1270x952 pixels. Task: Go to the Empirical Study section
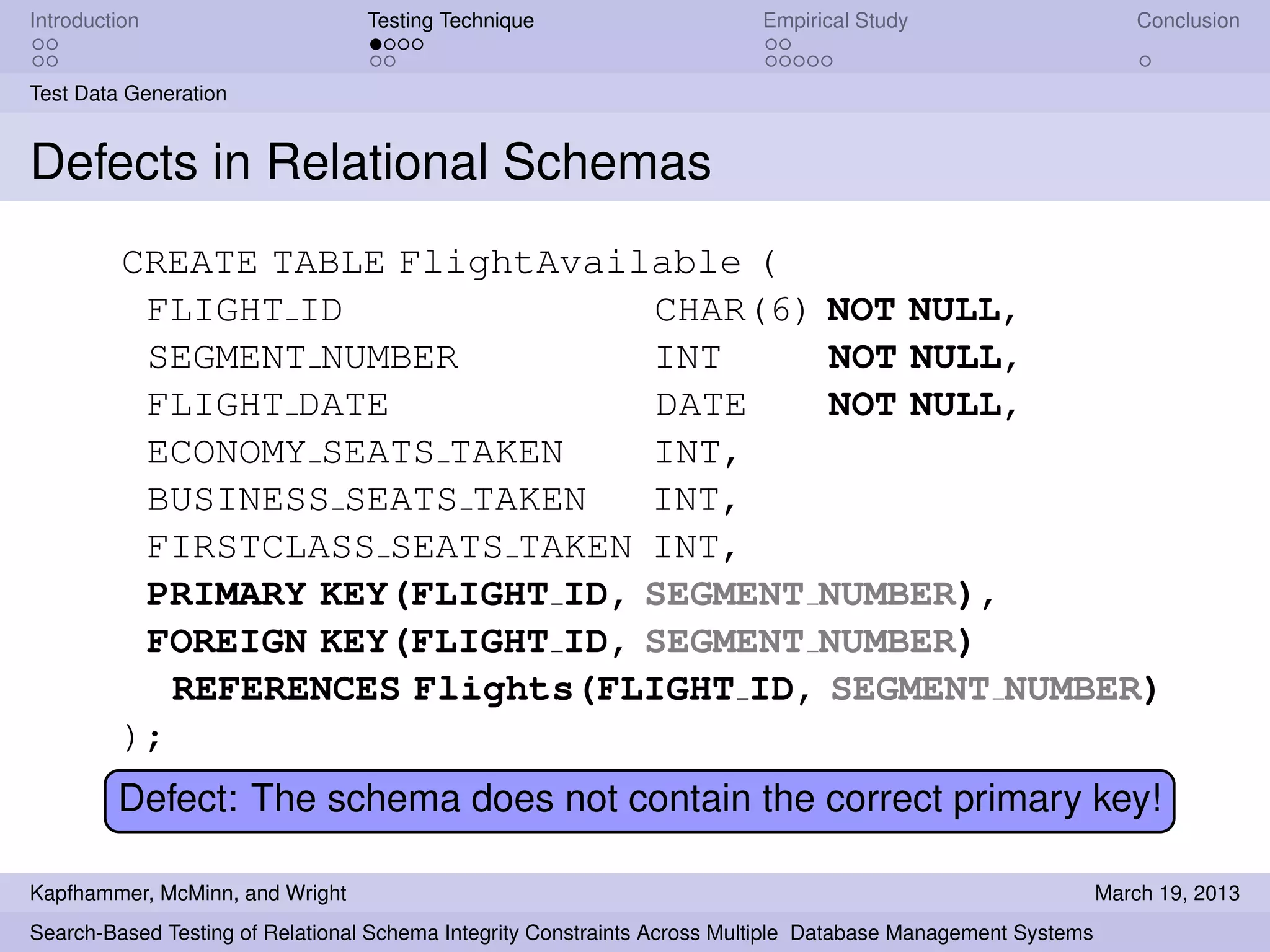(x=835, y=20)
